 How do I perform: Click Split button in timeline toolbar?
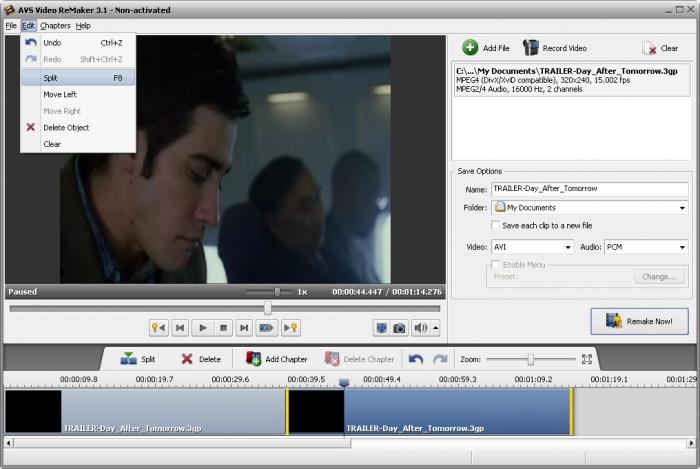138,359
